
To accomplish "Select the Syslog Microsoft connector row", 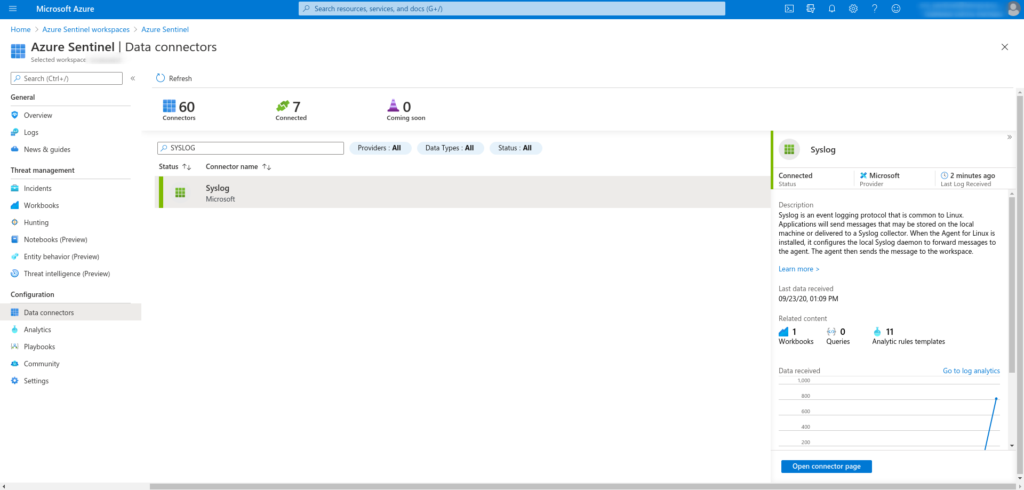I will tap(462, 193).
